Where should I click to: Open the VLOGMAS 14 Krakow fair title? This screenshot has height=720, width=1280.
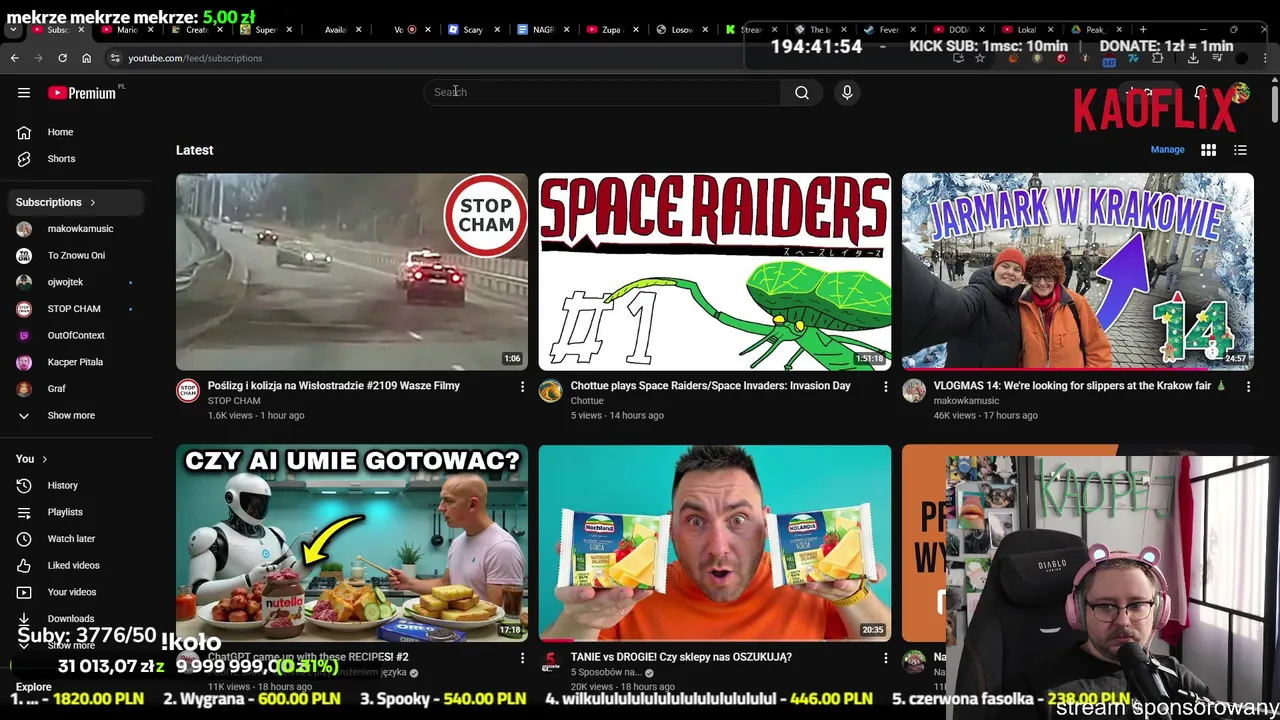click(x=1079, y=386)
